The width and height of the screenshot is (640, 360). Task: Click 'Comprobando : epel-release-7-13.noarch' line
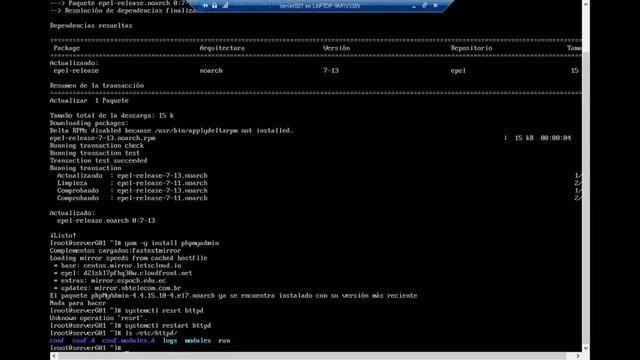132,191
